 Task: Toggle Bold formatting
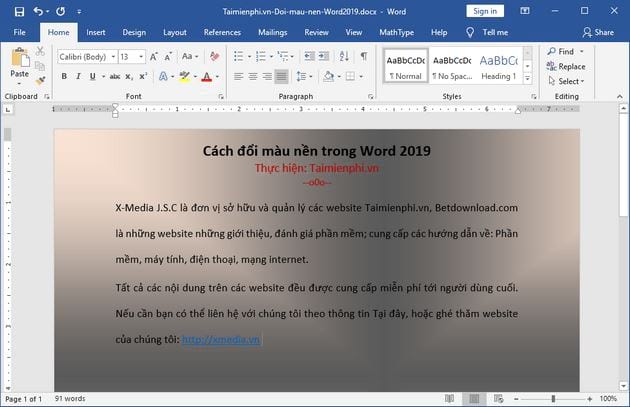pos(64,76)
